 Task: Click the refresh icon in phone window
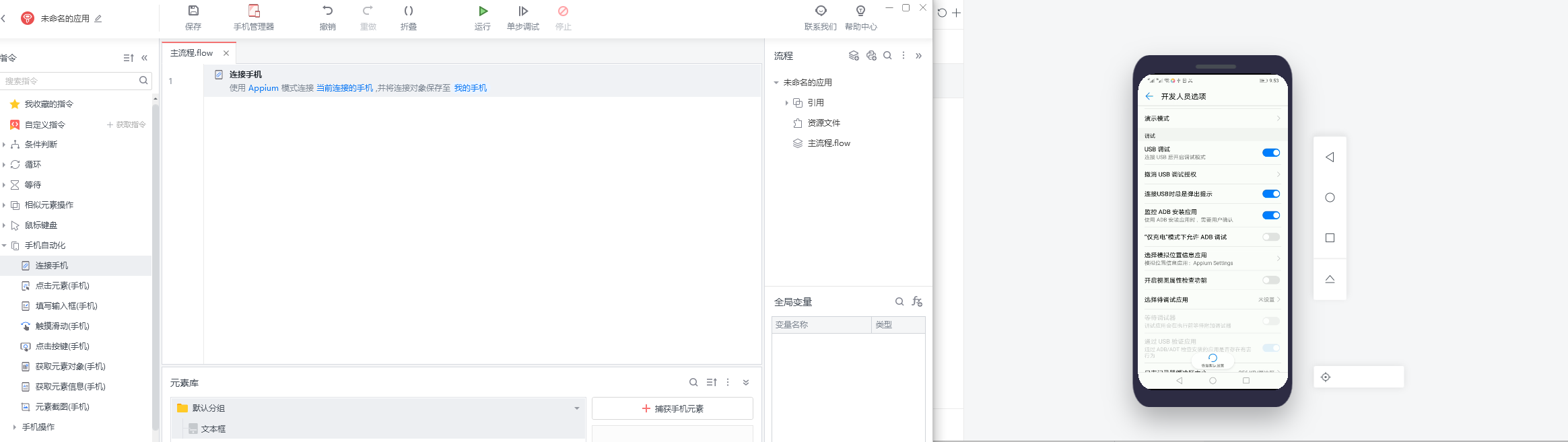[x=942, y=13]
